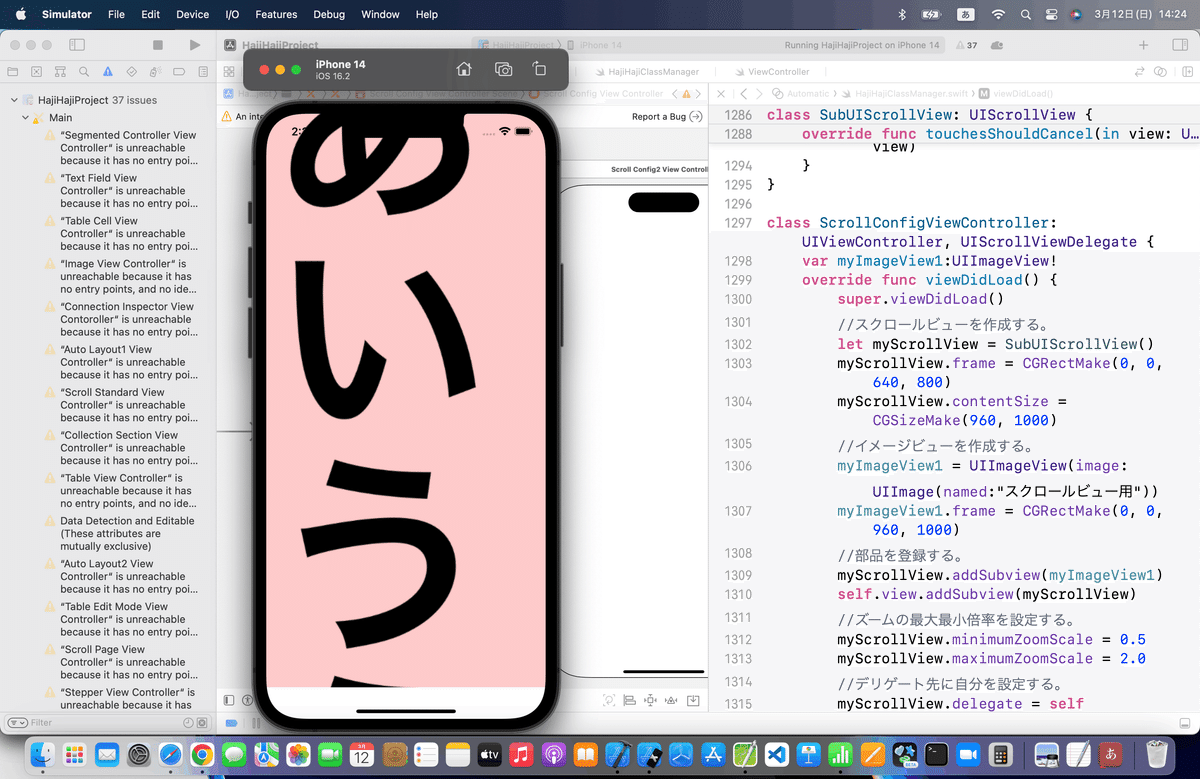This screenshot has height=779, width=1200.
Task: Open Control Center in menu bar
Action: (x=1051, y=15)
